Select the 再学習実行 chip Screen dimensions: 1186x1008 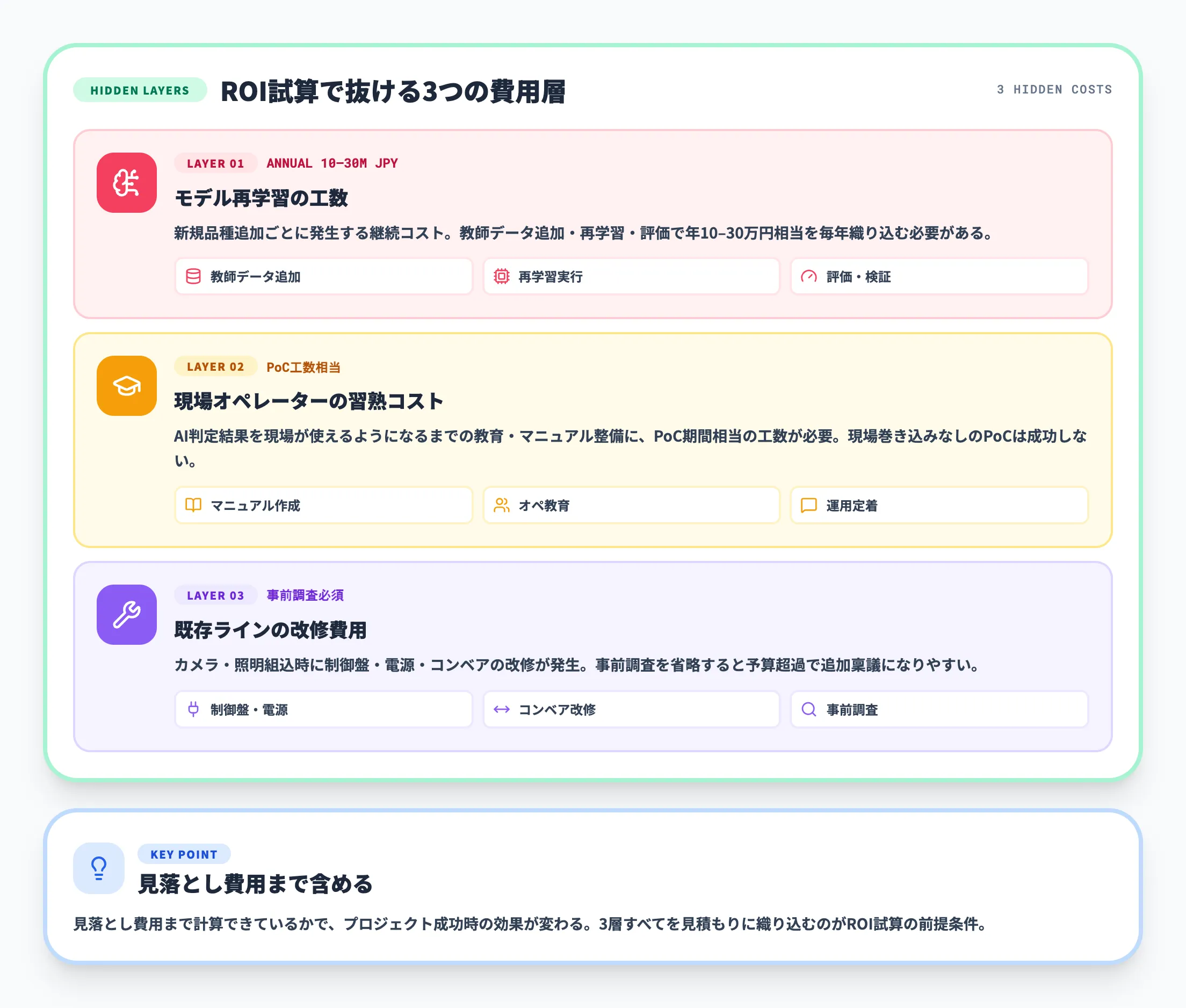point(631,277)
